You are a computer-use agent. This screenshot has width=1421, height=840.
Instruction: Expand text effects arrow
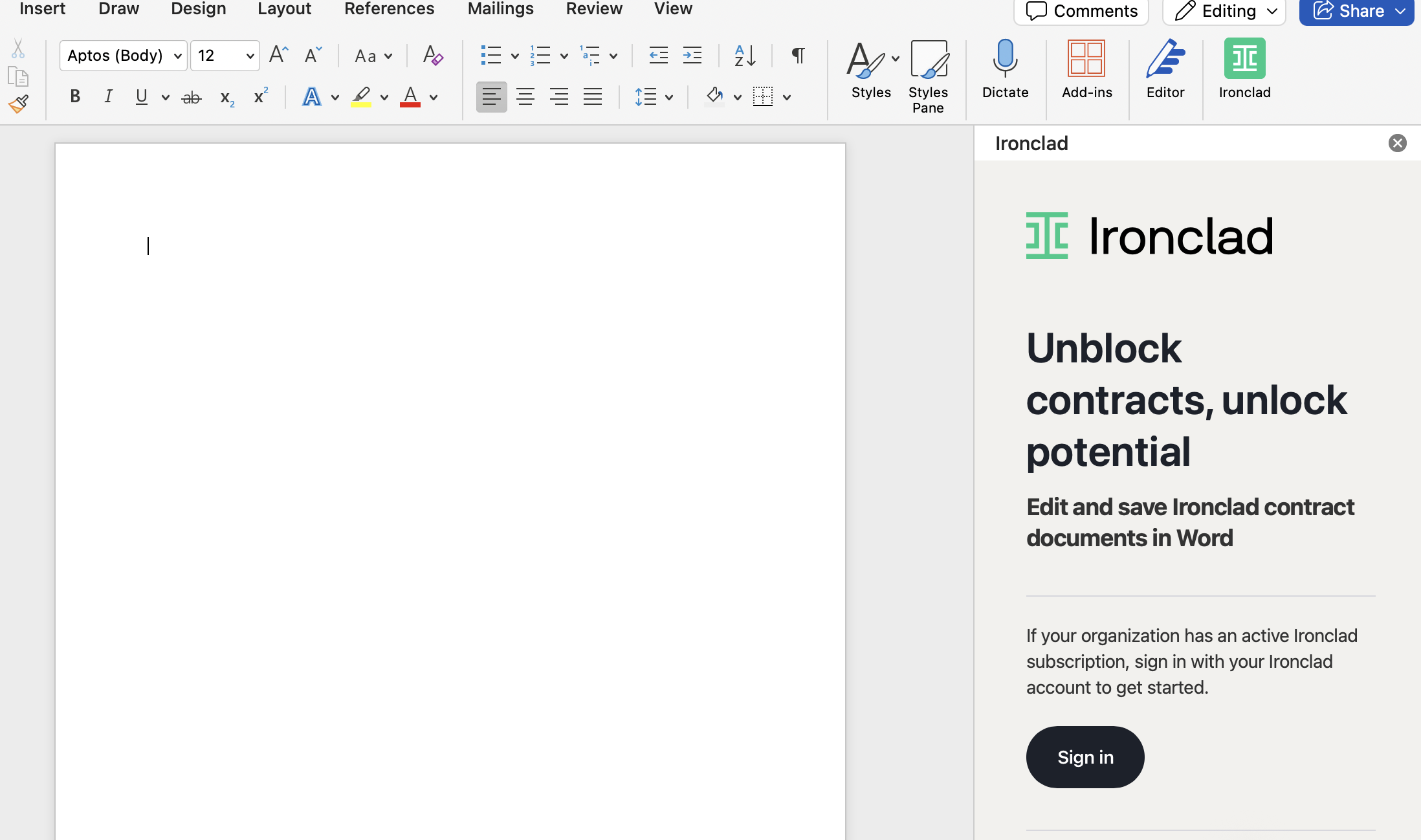pos(335,98)
